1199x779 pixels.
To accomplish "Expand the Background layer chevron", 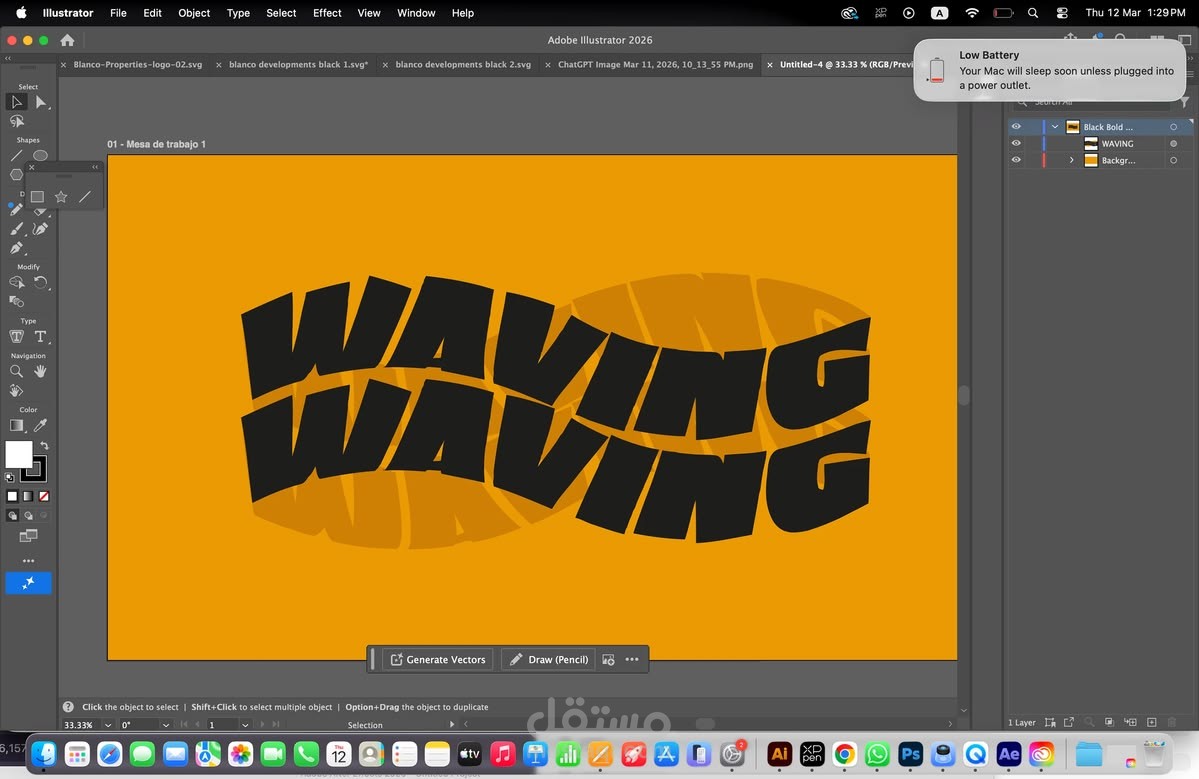I will [1071, 161].
